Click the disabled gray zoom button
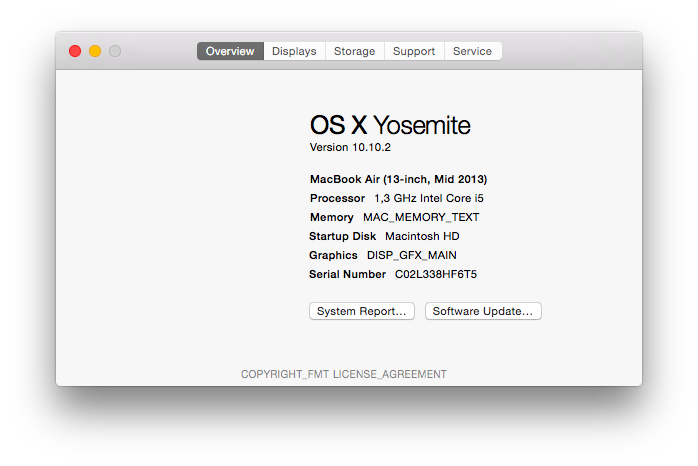Viewport: 698px width, 466px height. 115,51
